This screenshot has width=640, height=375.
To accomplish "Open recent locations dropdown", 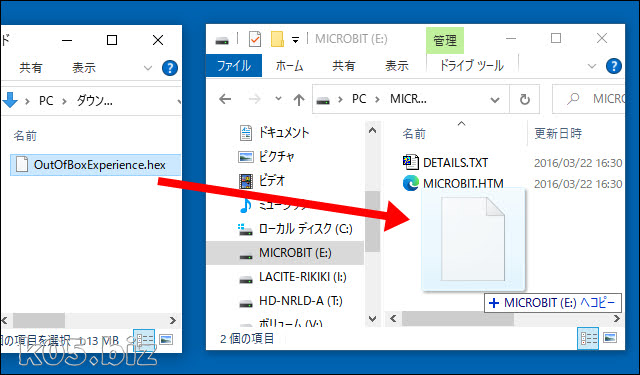I will tap(278, 99).
